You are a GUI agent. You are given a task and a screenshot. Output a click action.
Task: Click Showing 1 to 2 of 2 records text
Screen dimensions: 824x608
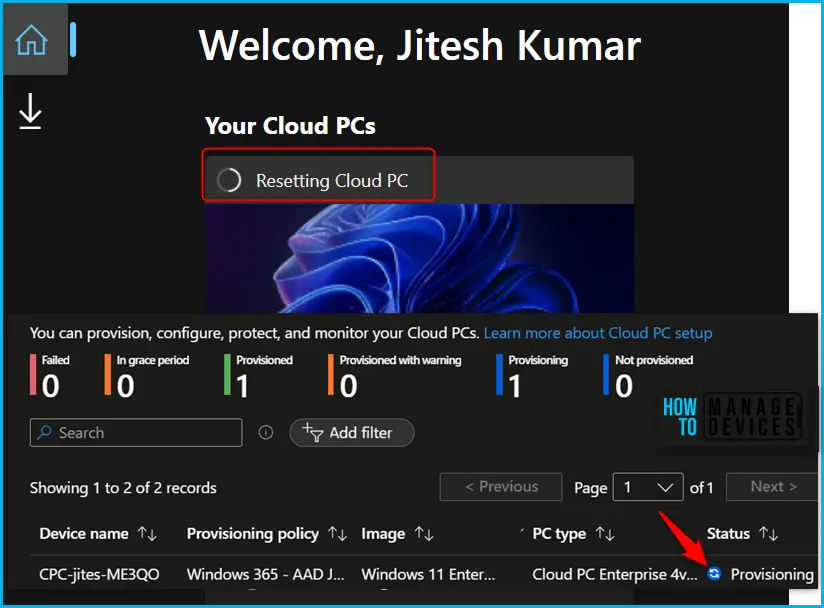[123, 488]
